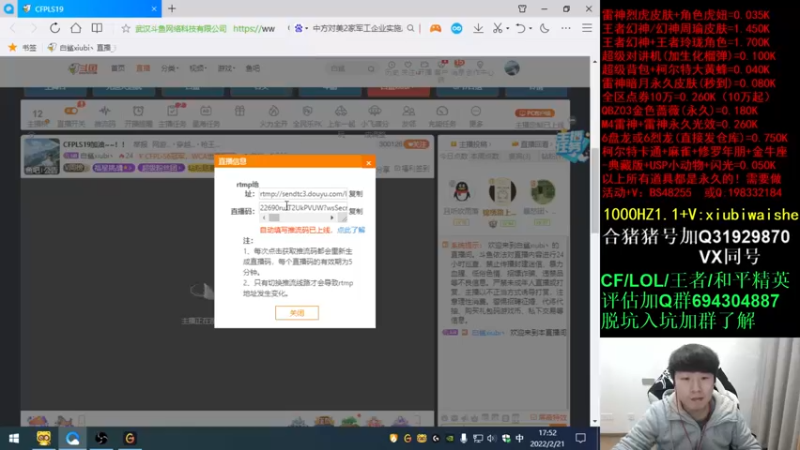Open the three-dots more tools icon

pyautogui.click(x=566, y=29)
